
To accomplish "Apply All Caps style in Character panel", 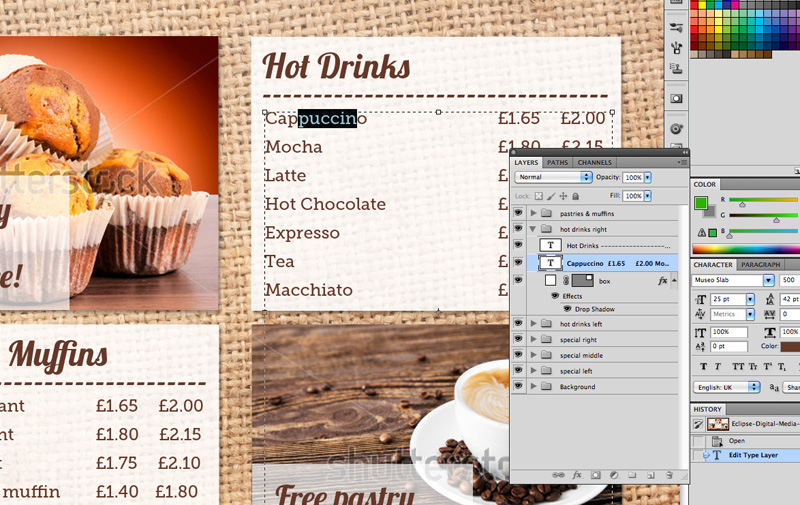I will (x=738, y=366).
